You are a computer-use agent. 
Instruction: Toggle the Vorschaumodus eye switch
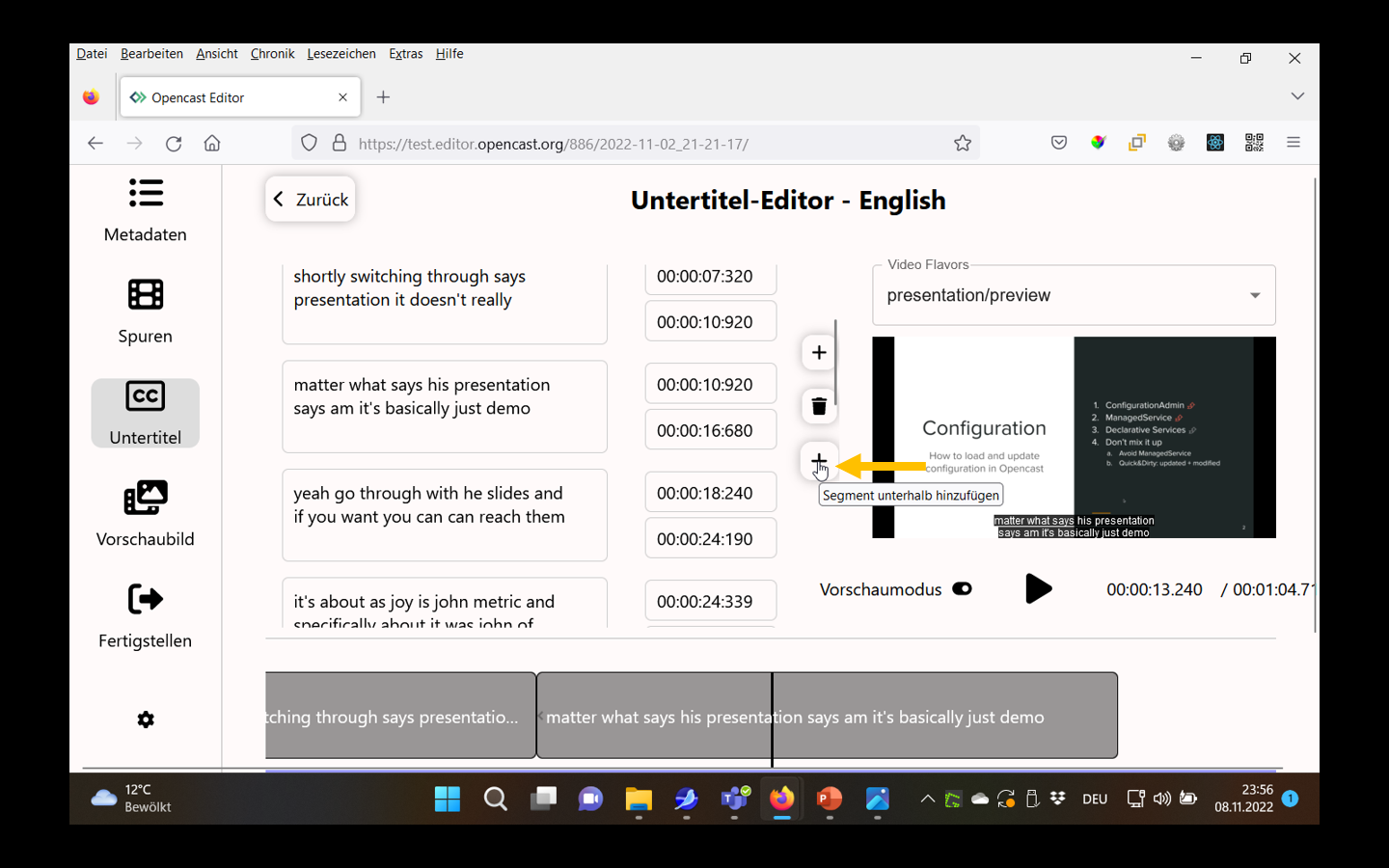click(x=962, y=588)
